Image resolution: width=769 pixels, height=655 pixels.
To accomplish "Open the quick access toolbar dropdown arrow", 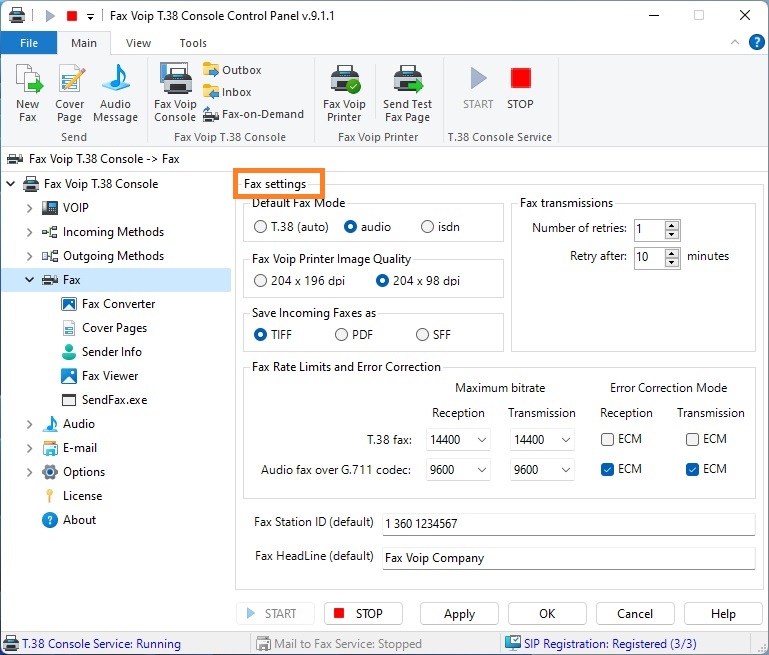I will coord(90,16).
